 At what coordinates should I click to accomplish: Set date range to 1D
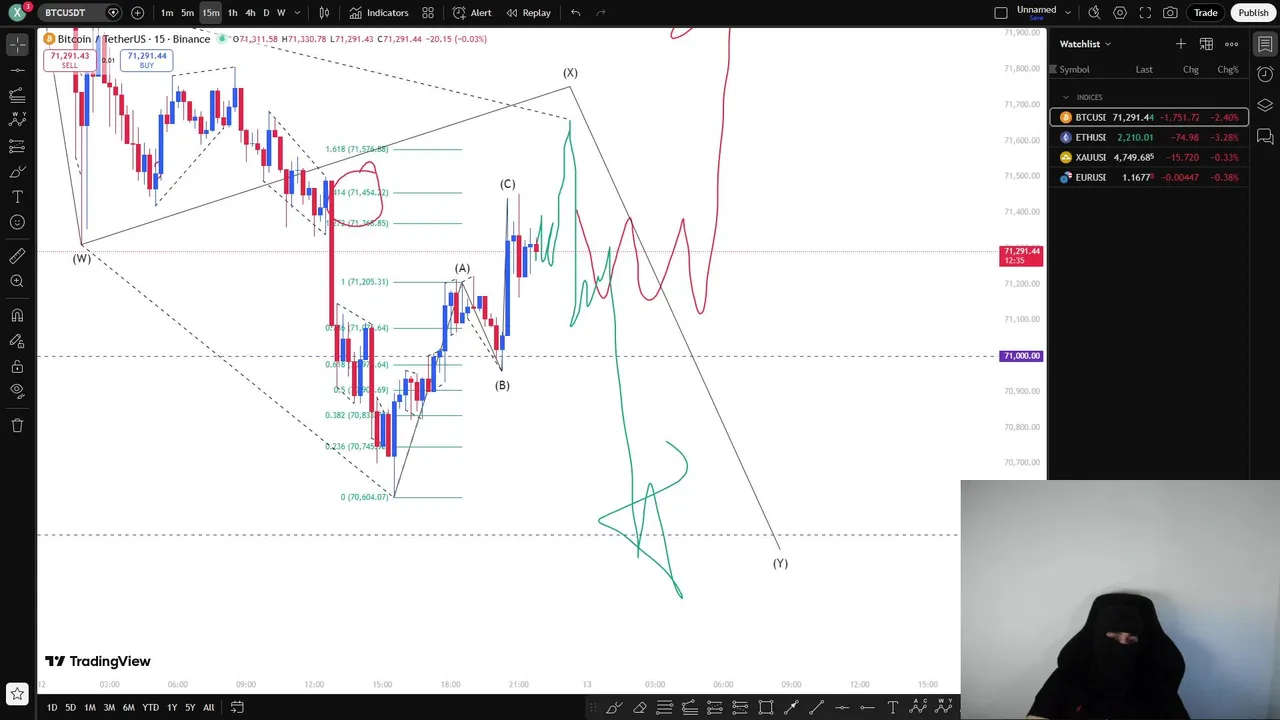pyautogui.click(x=52, y=708)
